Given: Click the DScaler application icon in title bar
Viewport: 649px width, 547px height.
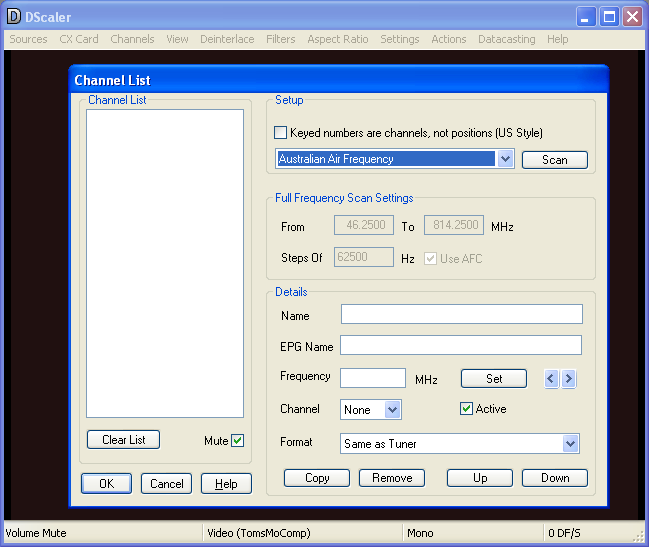Looking at the screenshot, I should click(14, 17).
